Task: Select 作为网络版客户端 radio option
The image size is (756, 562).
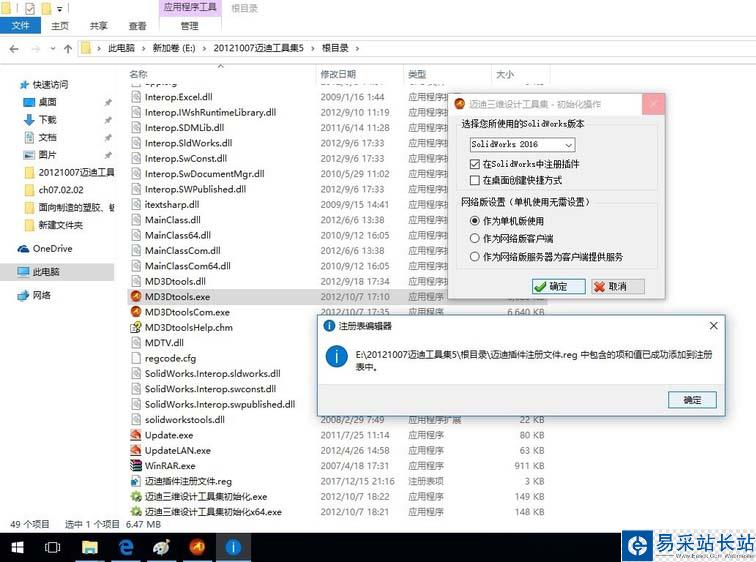Action: click(x=475, y=238)
